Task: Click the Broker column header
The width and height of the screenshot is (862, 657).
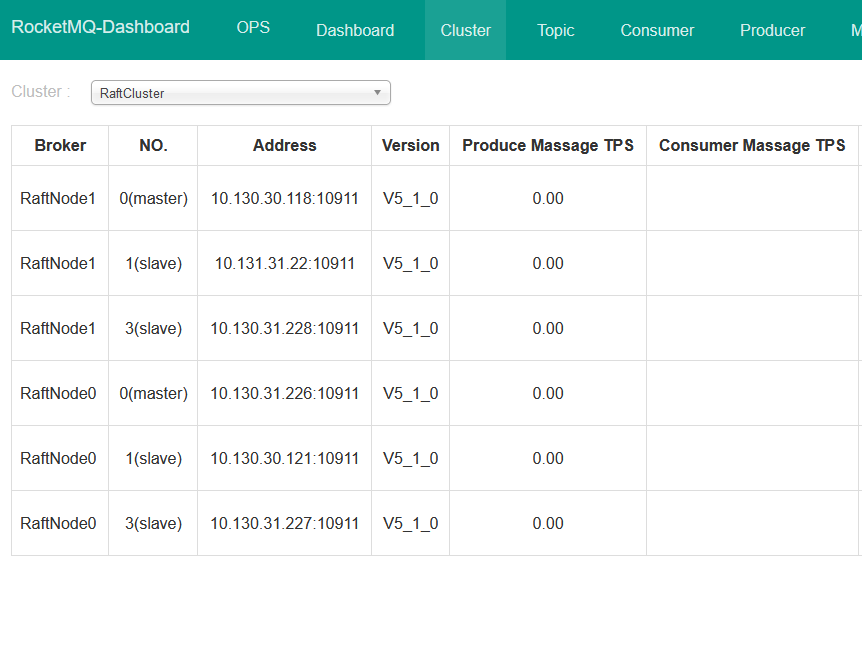Action: pos(60,146)
